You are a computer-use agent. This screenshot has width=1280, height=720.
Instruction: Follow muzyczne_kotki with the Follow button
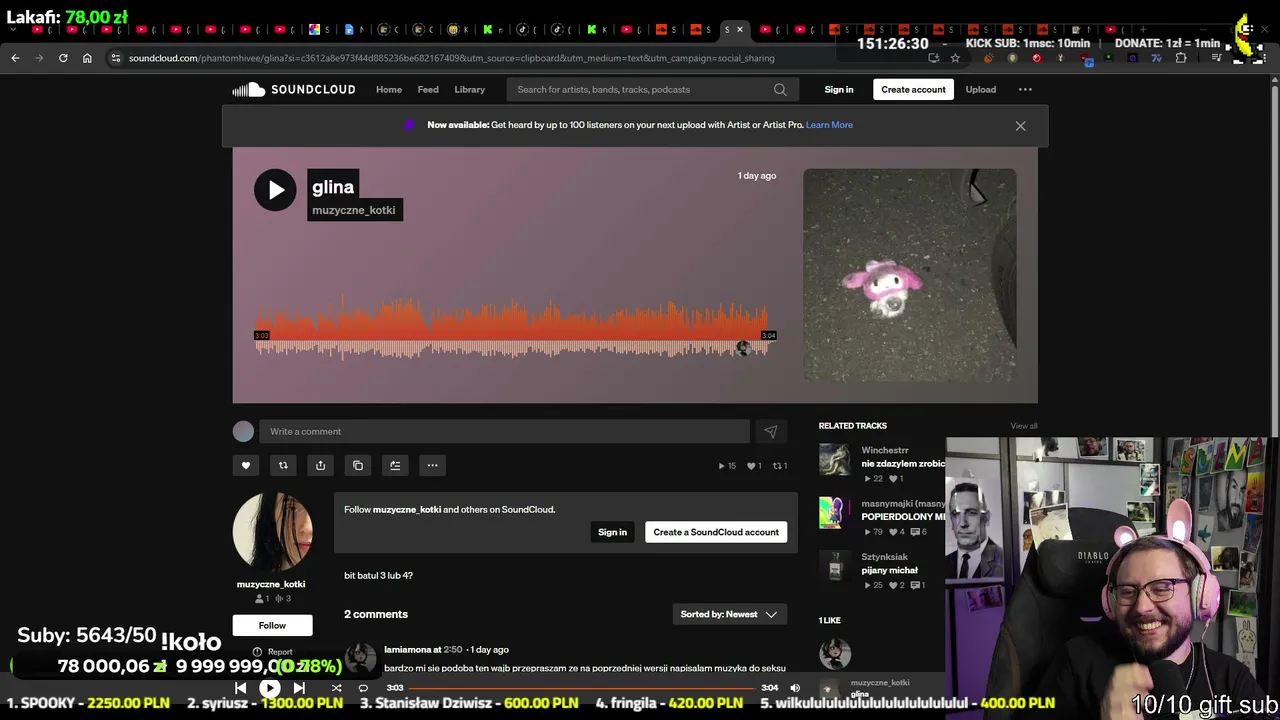(x=272, y=626)
